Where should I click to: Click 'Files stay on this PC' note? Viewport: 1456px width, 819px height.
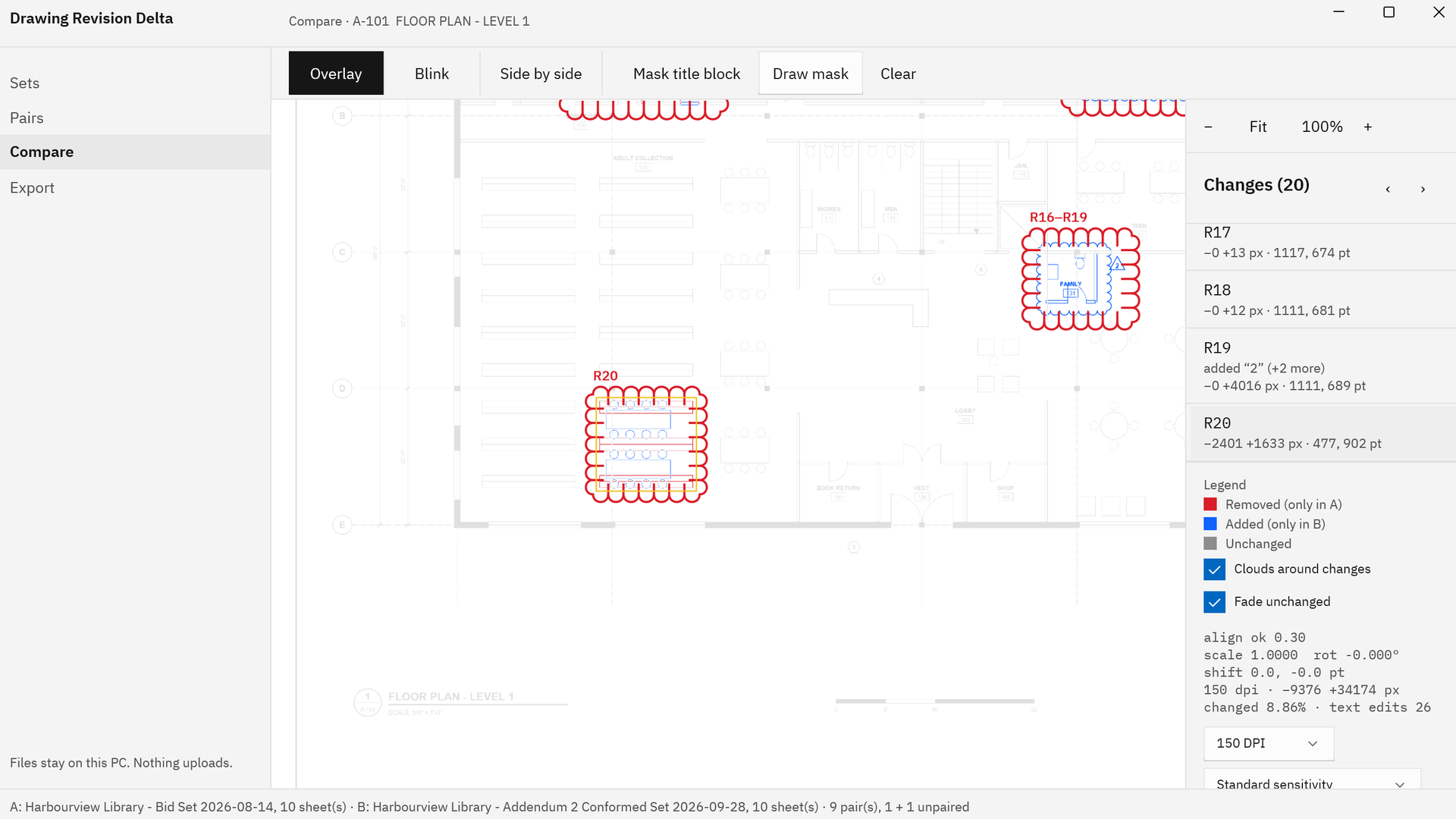[x=121, y=763]
